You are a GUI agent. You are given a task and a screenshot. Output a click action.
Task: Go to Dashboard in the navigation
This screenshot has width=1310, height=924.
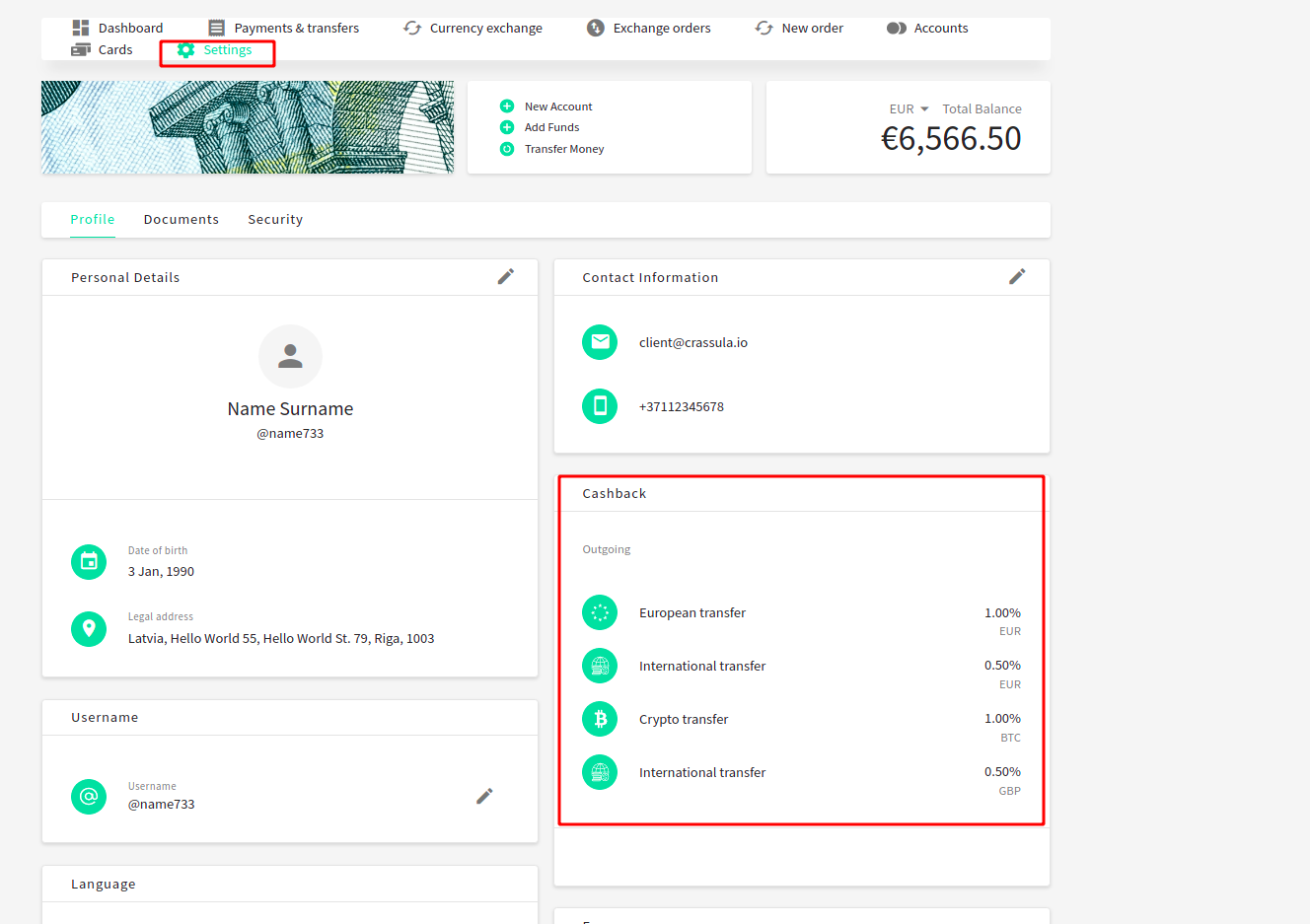pyautogui.click(x=118, y=28)
